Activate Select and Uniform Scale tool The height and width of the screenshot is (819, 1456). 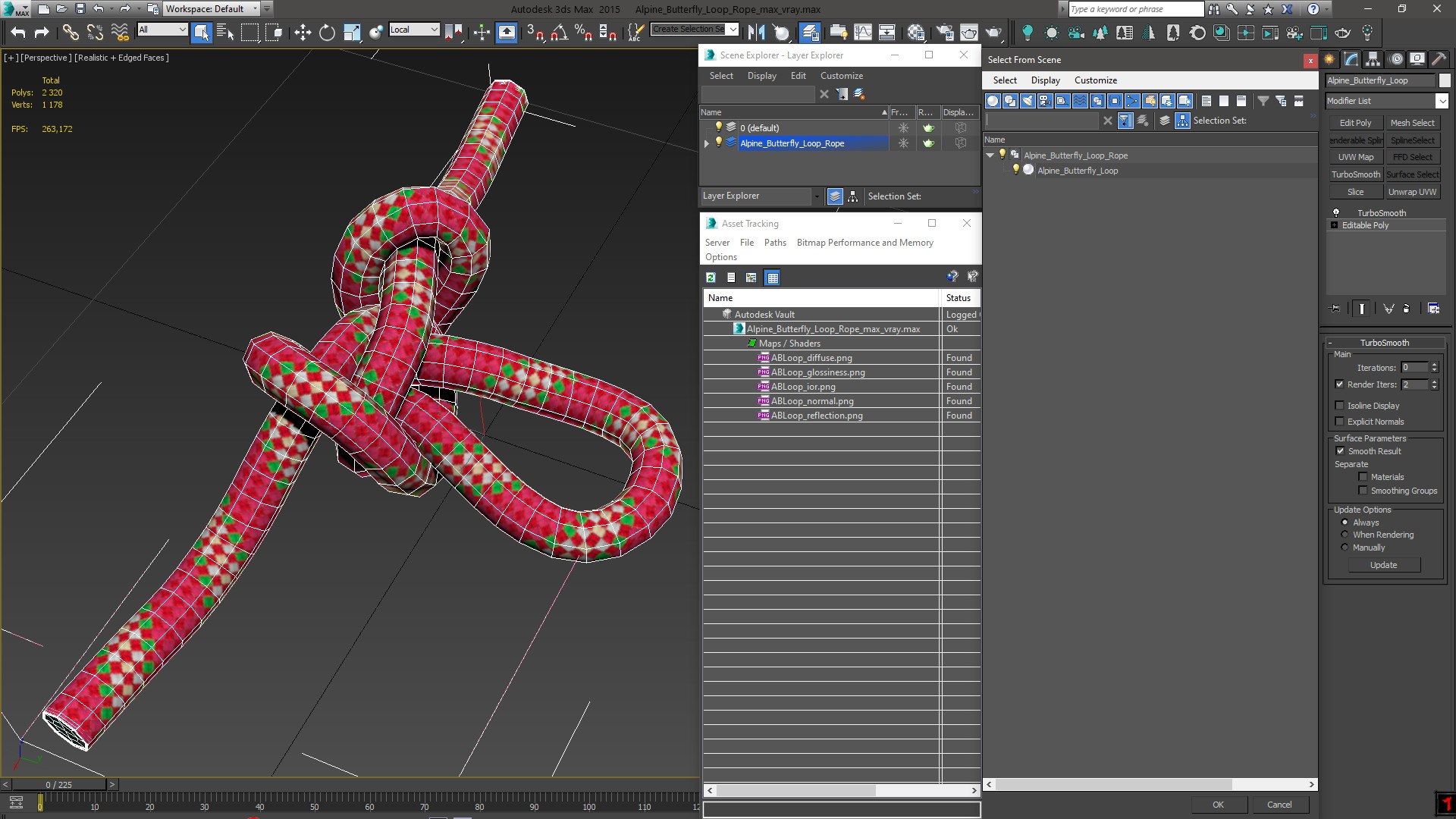pos(352,32)
